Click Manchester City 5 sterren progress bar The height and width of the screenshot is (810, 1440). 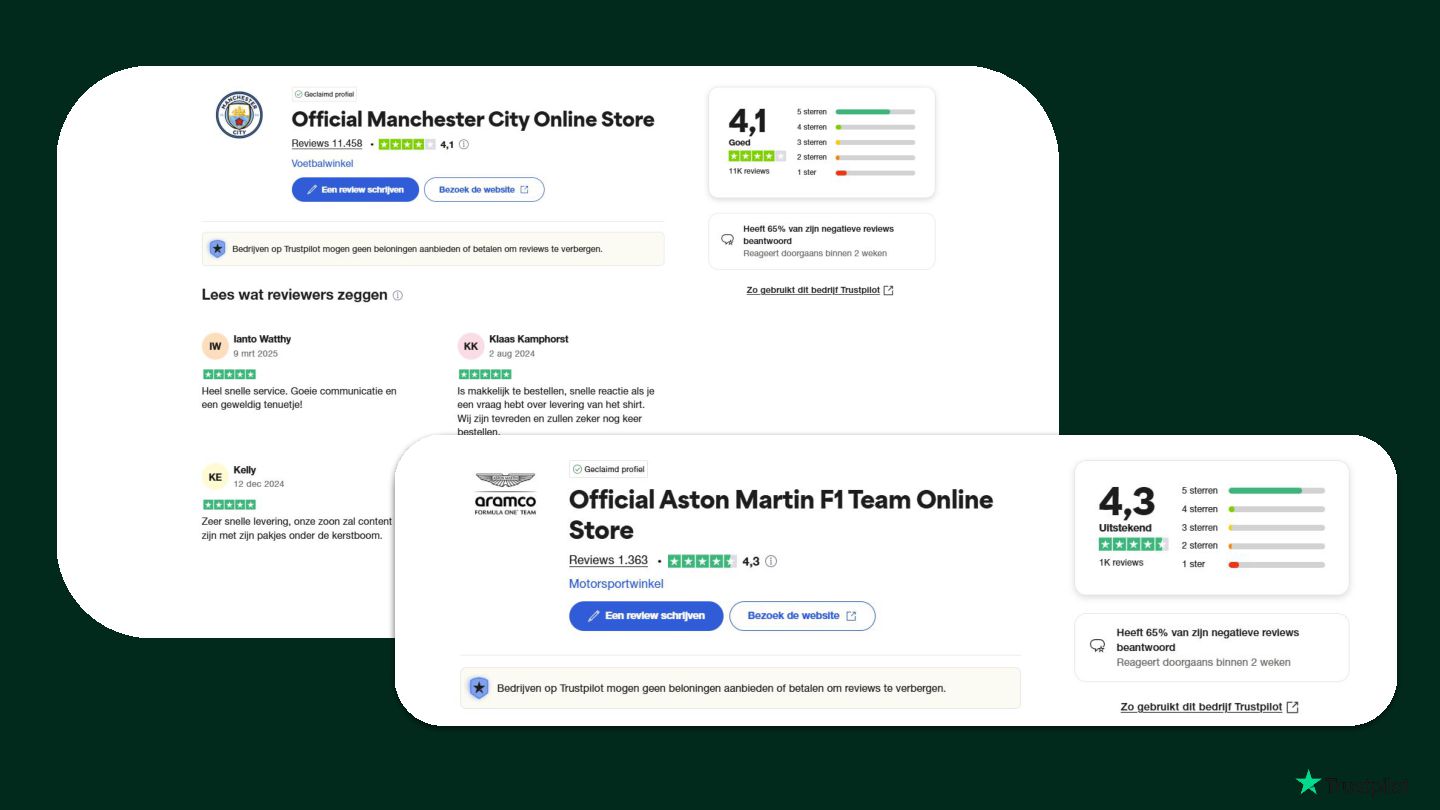pos(875,112)
